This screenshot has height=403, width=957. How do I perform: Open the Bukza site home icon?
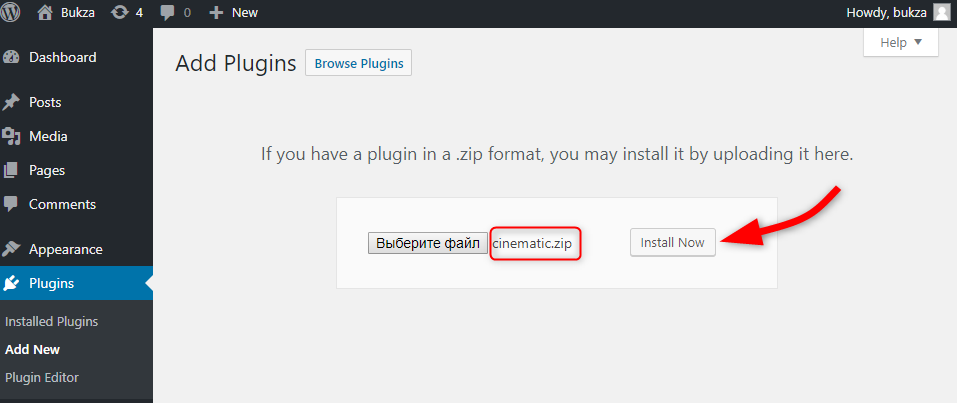tap(46, 12)
